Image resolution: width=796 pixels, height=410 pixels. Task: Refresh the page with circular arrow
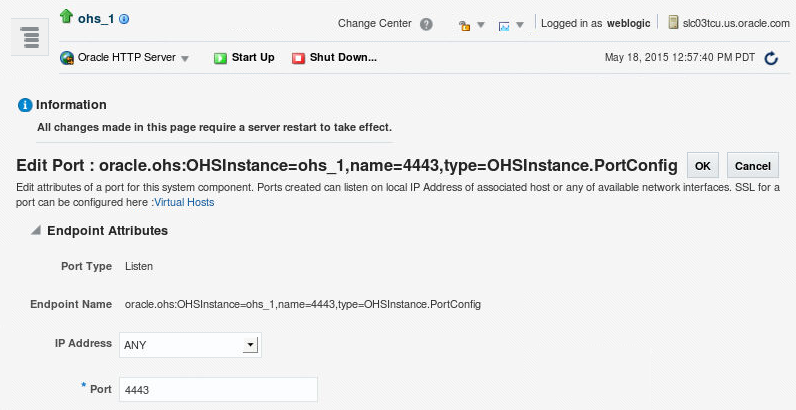pos(771,58)
